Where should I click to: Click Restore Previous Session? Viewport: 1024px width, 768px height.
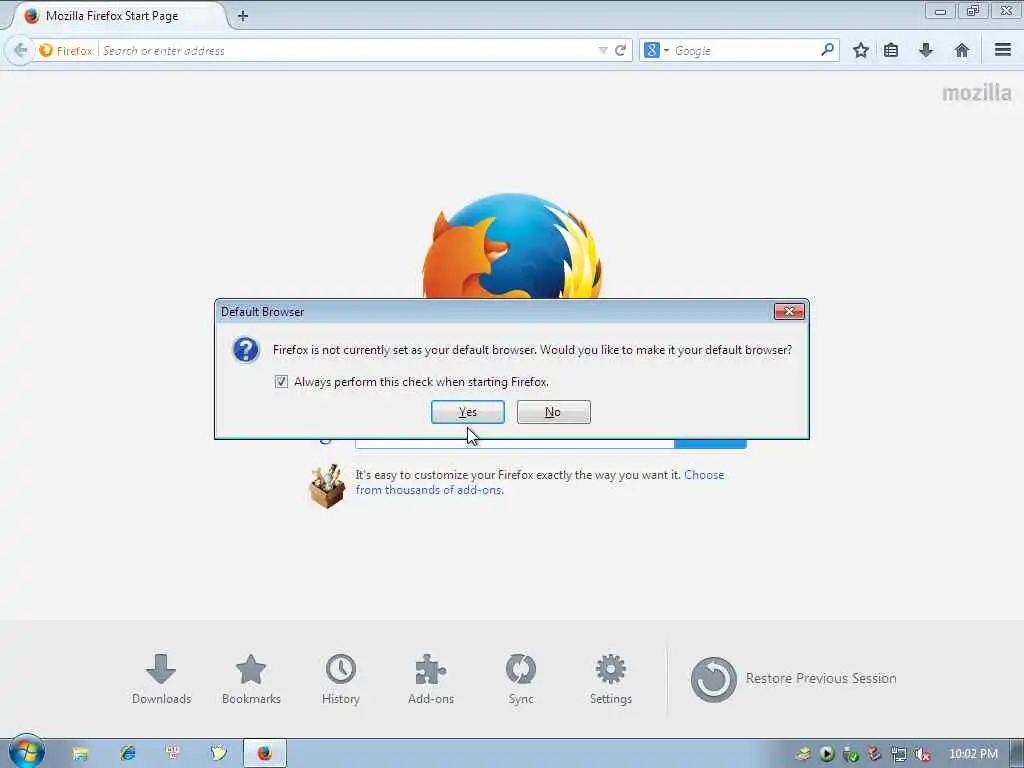(x=793, y=679)
